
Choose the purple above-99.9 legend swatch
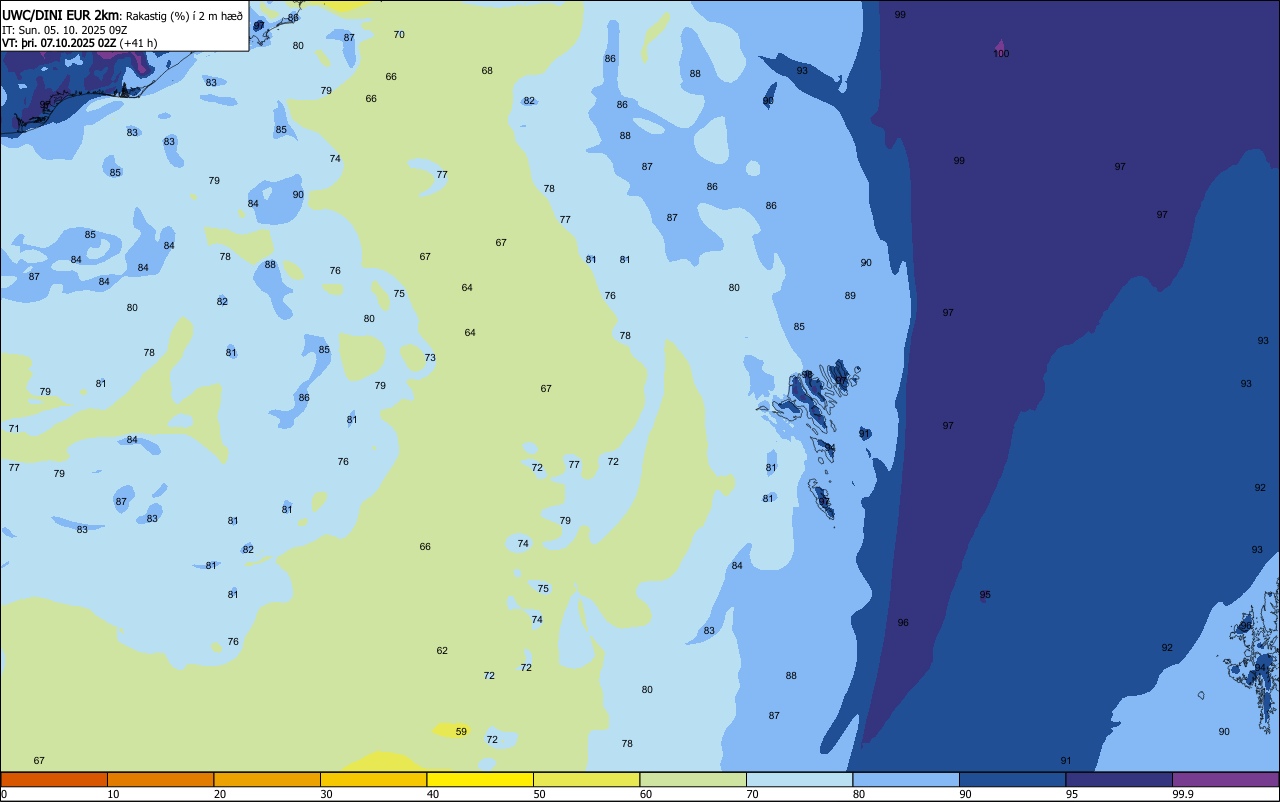1225,780
